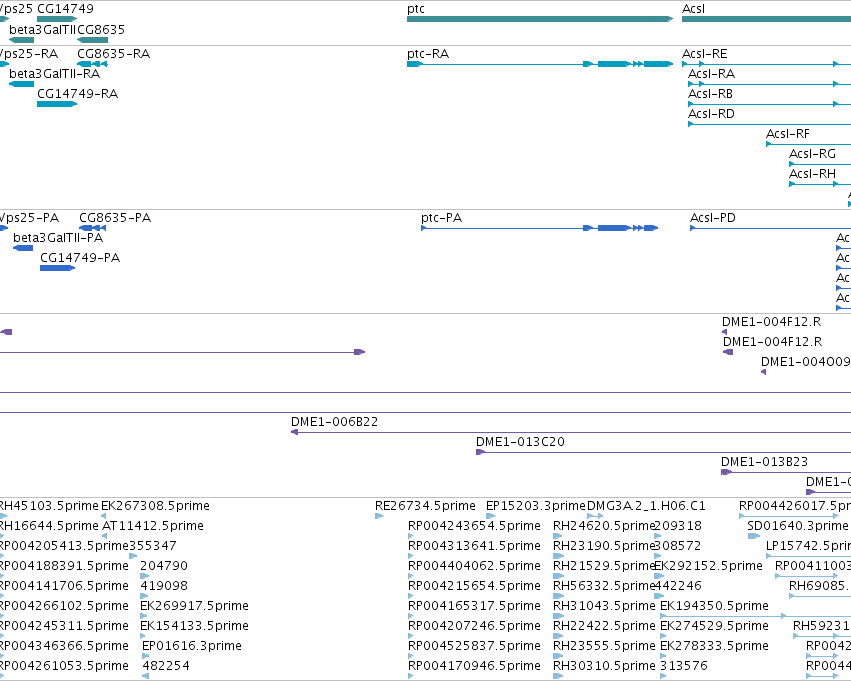Select the RH24620.5prime EST label
The height and width of the screenshot is (681, 851).
pyautogui.click(x=604, y=526)
